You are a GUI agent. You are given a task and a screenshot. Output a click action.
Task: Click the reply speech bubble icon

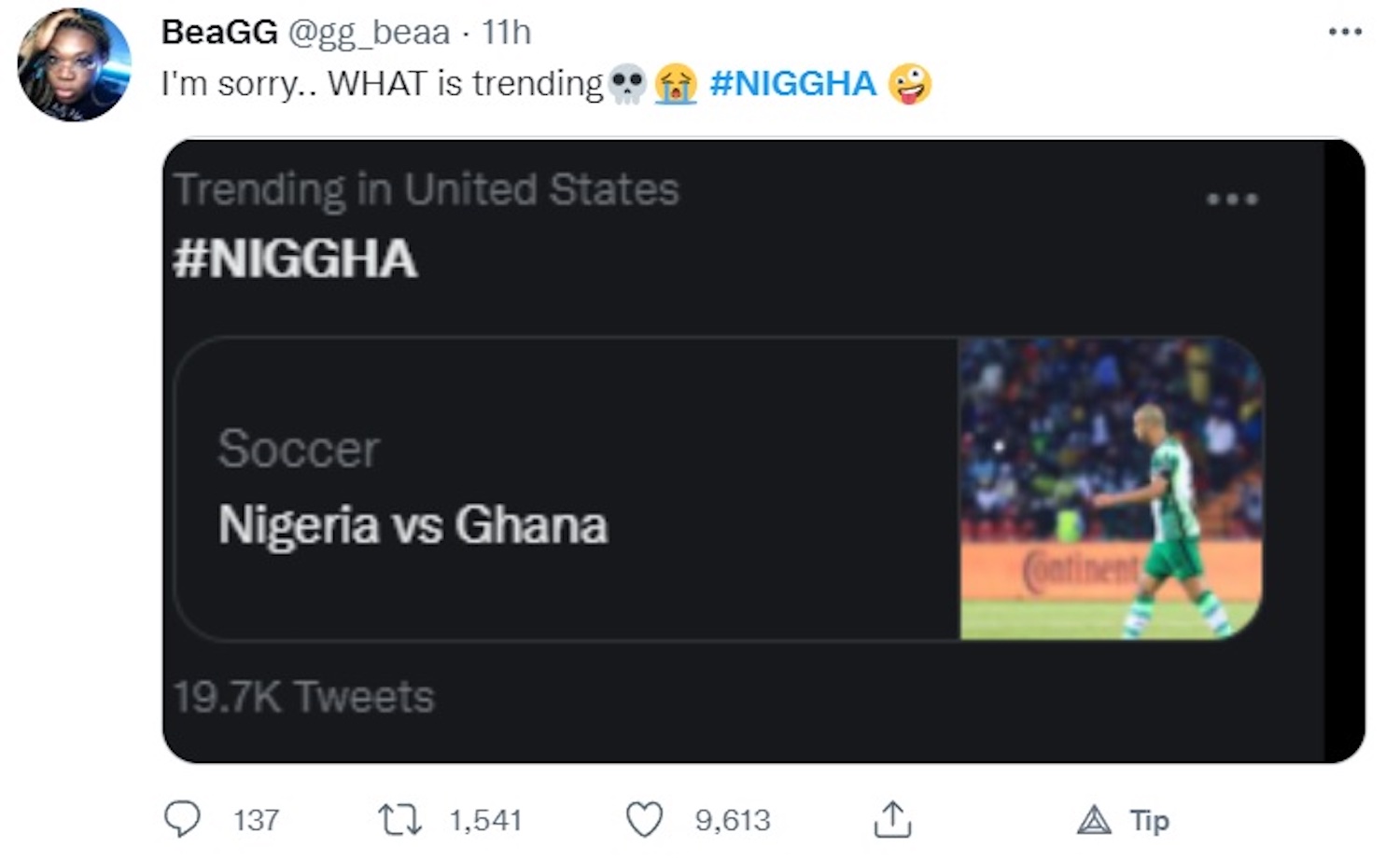click(182, 820)
